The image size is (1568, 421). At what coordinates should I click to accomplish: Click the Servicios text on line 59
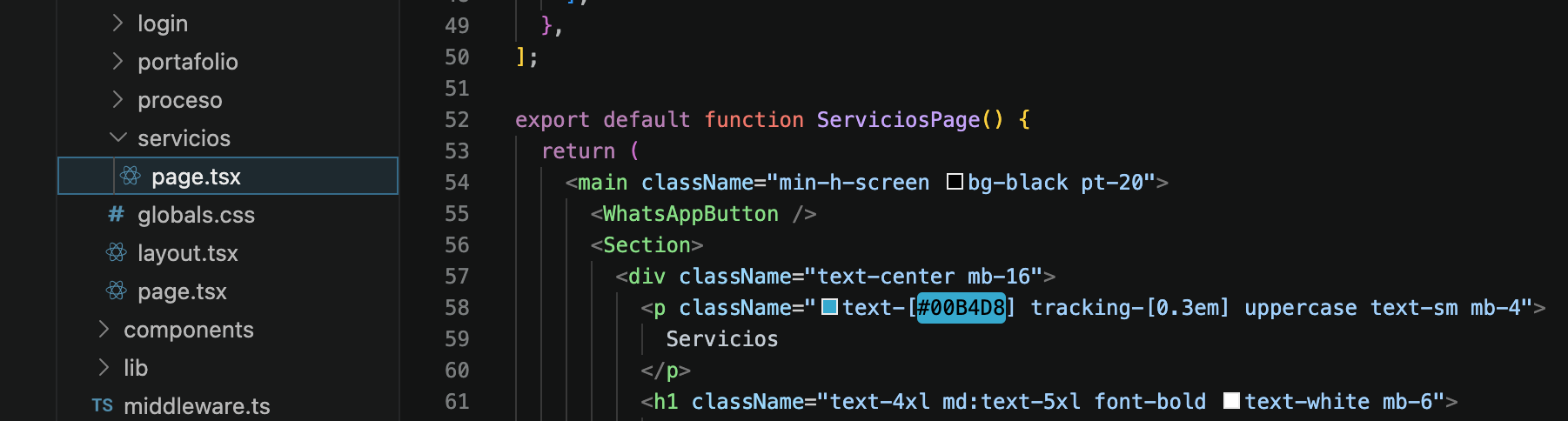pos(722,339)
